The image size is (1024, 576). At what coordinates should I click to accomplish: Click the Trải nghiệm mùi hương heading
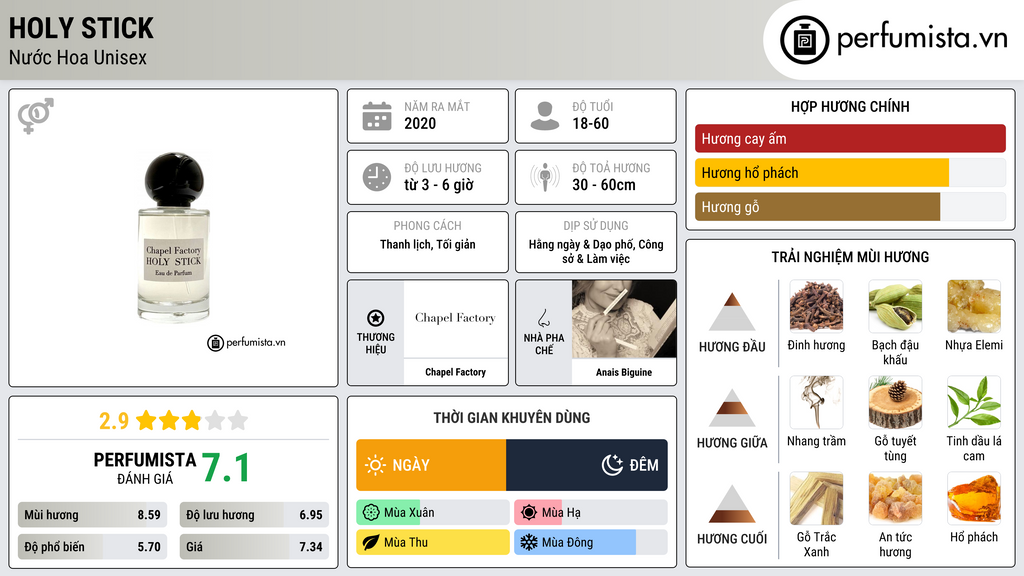(850, 257)
